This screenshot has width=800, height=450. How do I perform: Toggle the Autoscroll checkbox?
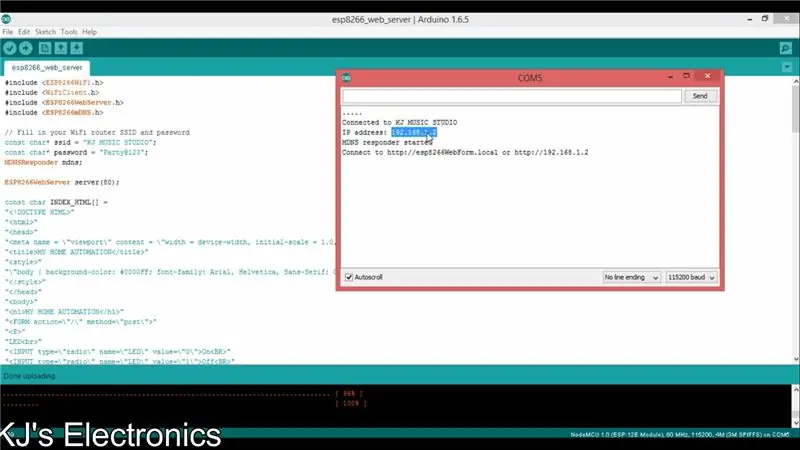[x=349, y=277]
